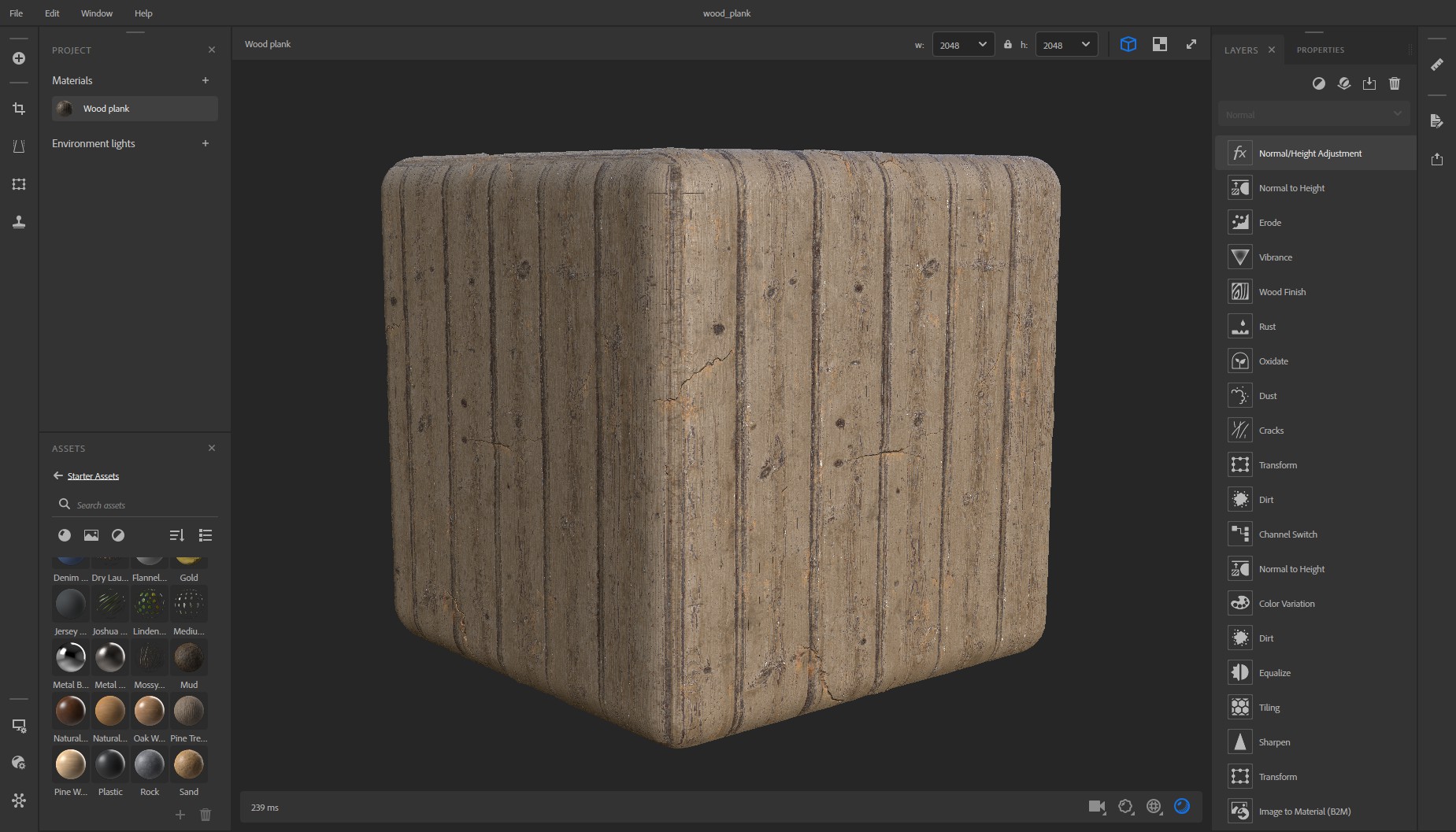The height and width of the screenshot is (832, 1456).
Task: Go back via Starter Assets link
Action: 92,476
